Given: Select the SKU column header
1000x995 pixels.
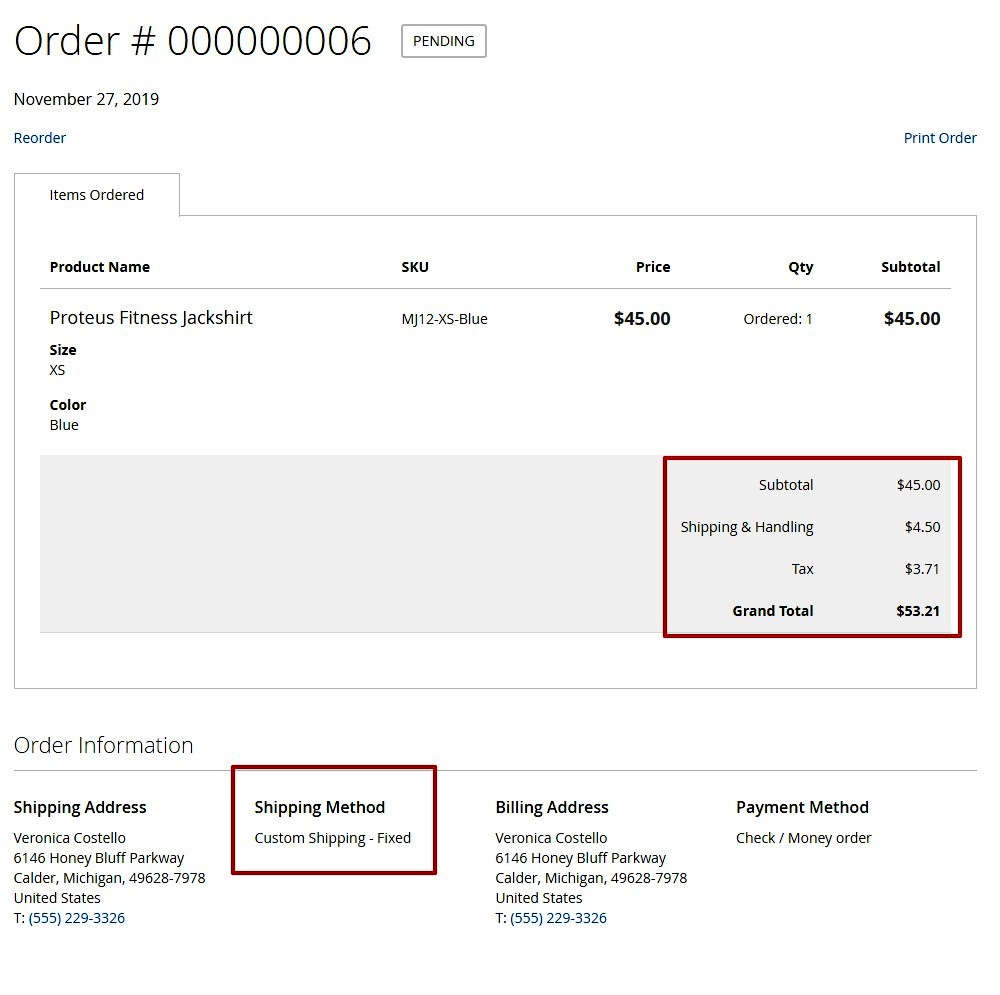Looking at the screenshot, I should point(415,267).
